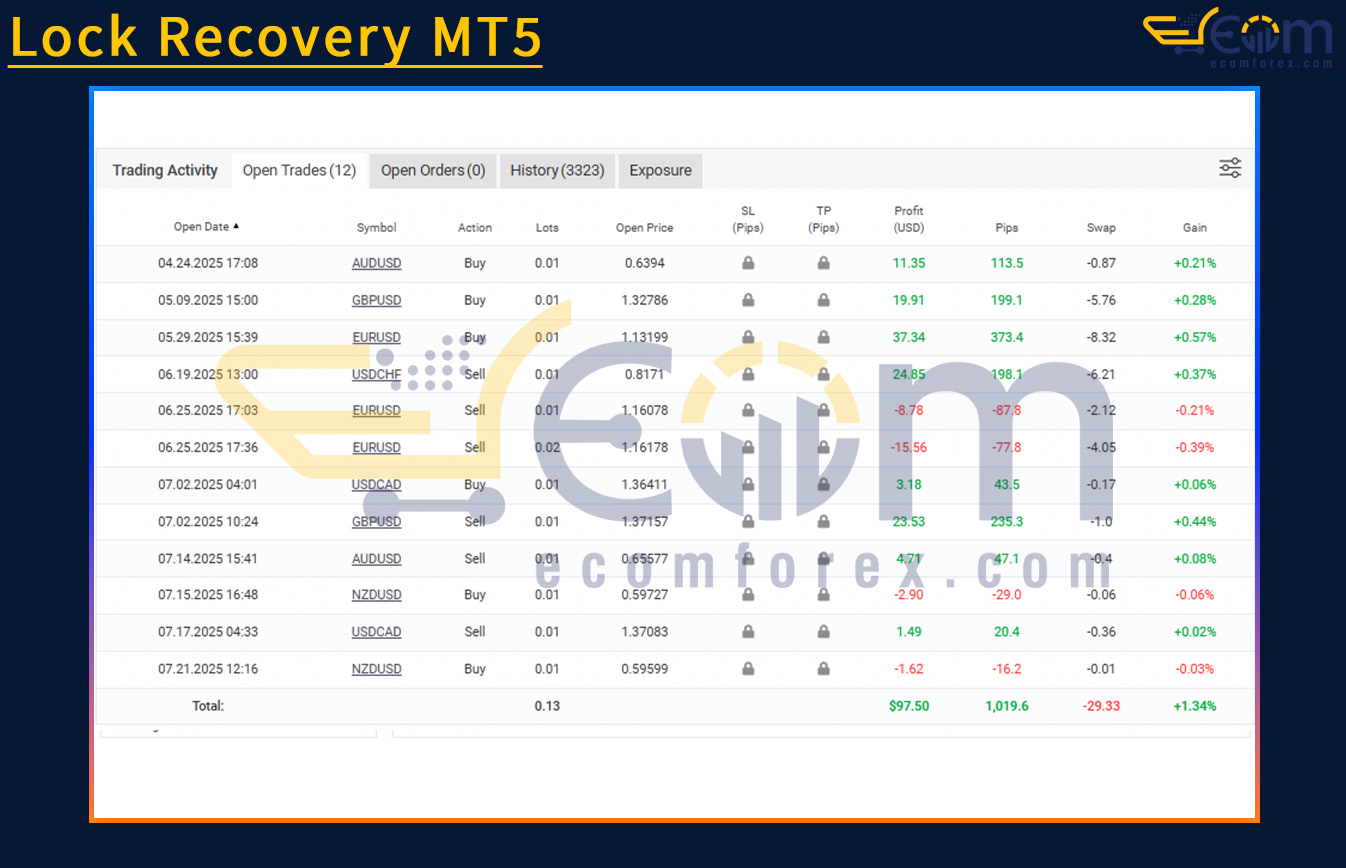Open NZDUSD link dated 07.15.2025
Image resolution: width=1346 pixels, height=868 pixels.
376,595
